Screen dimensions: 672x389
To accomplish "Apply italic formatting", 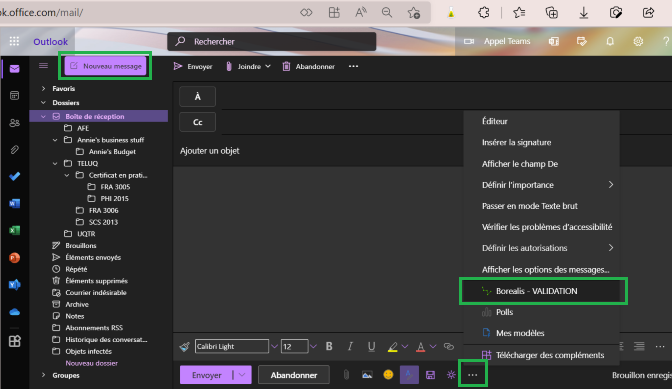I will 350,346.
